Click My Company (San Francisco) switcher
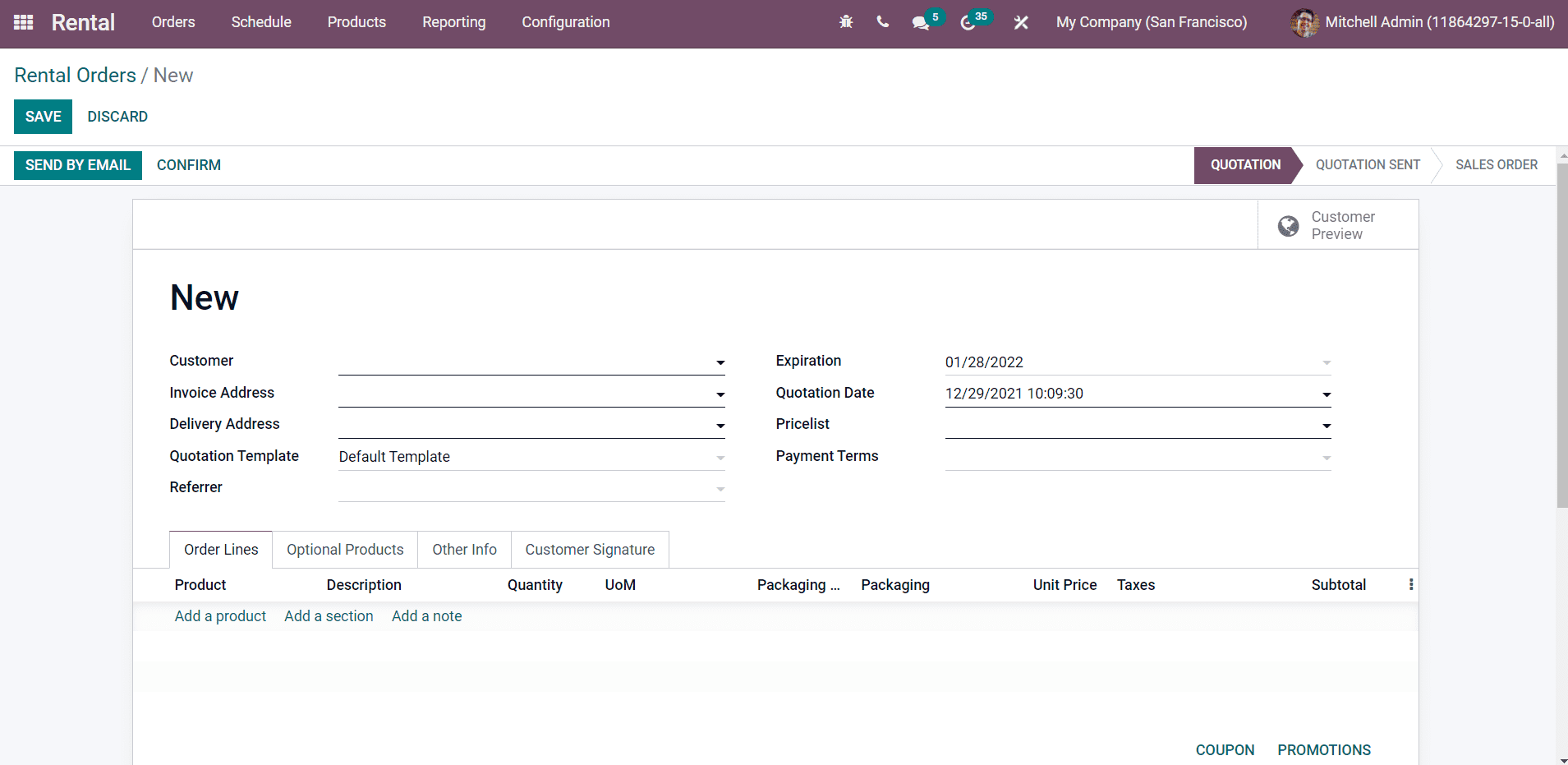Screen dimensions: 1568x765 pyautogui.click(x=1152, y=22)
